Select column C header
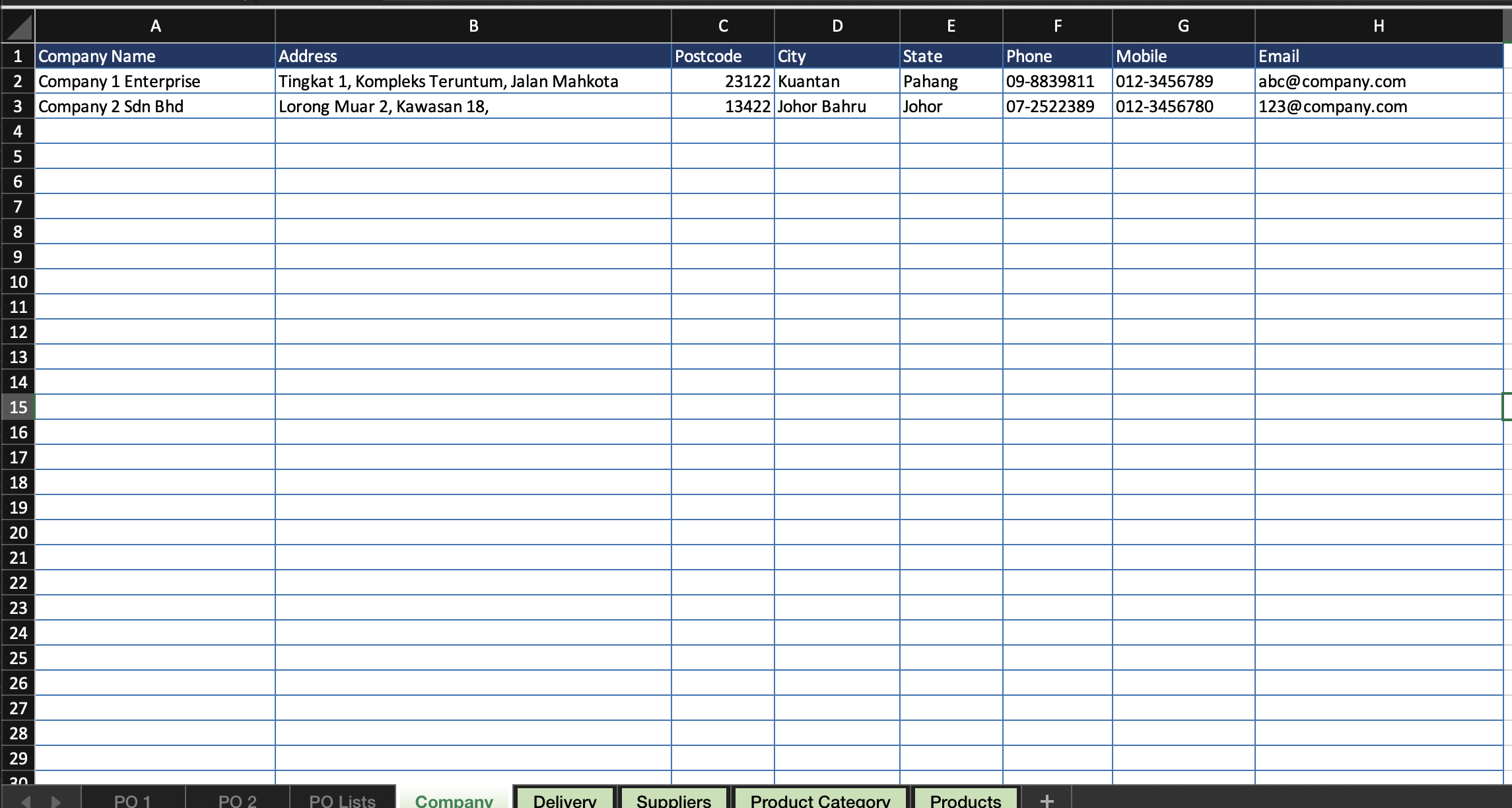The height and width of the screenshot is (808, 1512). (x=723, y=26)
